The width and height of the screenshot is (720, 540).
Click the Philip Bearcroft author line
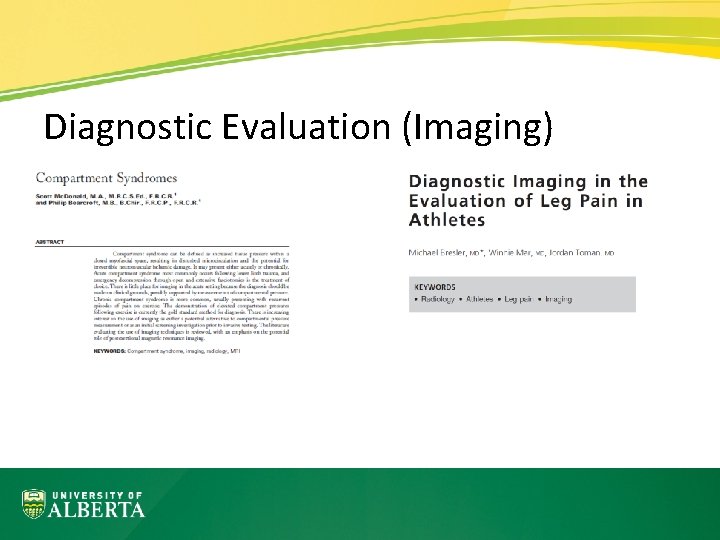click(118, 202)
